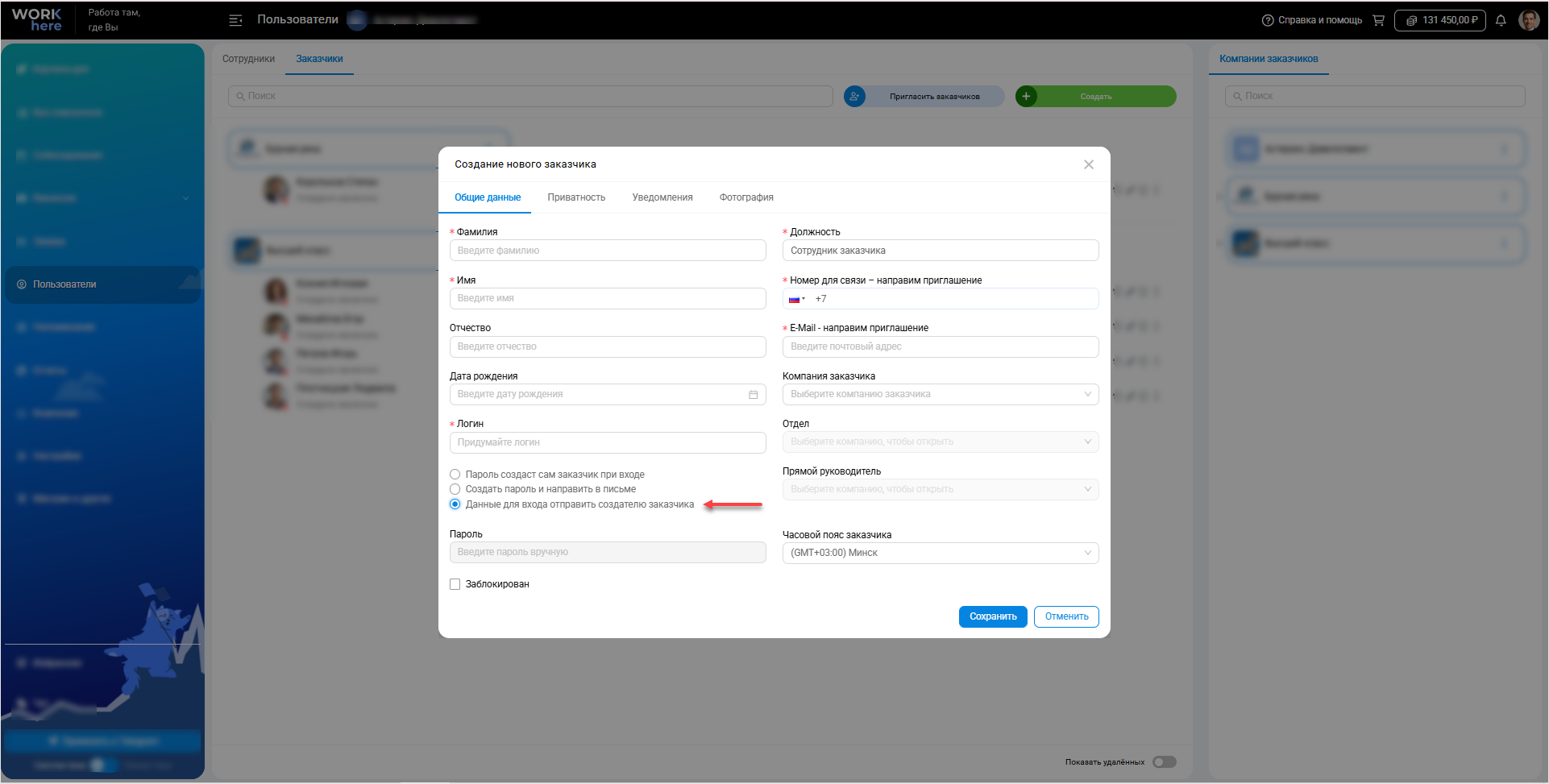The width and height of the screenshot is (1549, 784).
Task: Switch to Общие данные tab
Action: pos(488,197)
